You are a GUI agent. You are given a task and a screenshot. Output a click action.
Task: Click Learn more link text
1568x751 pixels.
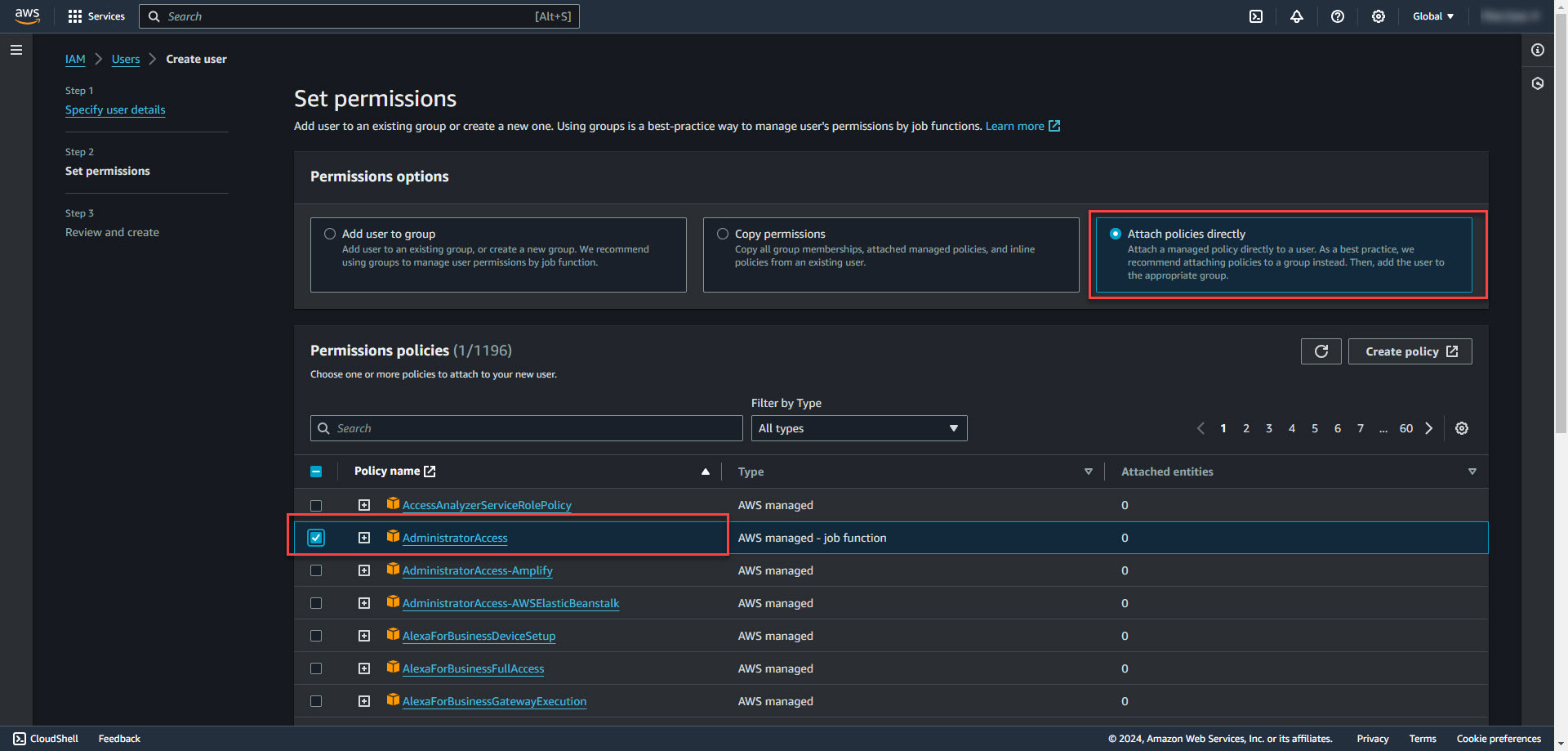1015,126
